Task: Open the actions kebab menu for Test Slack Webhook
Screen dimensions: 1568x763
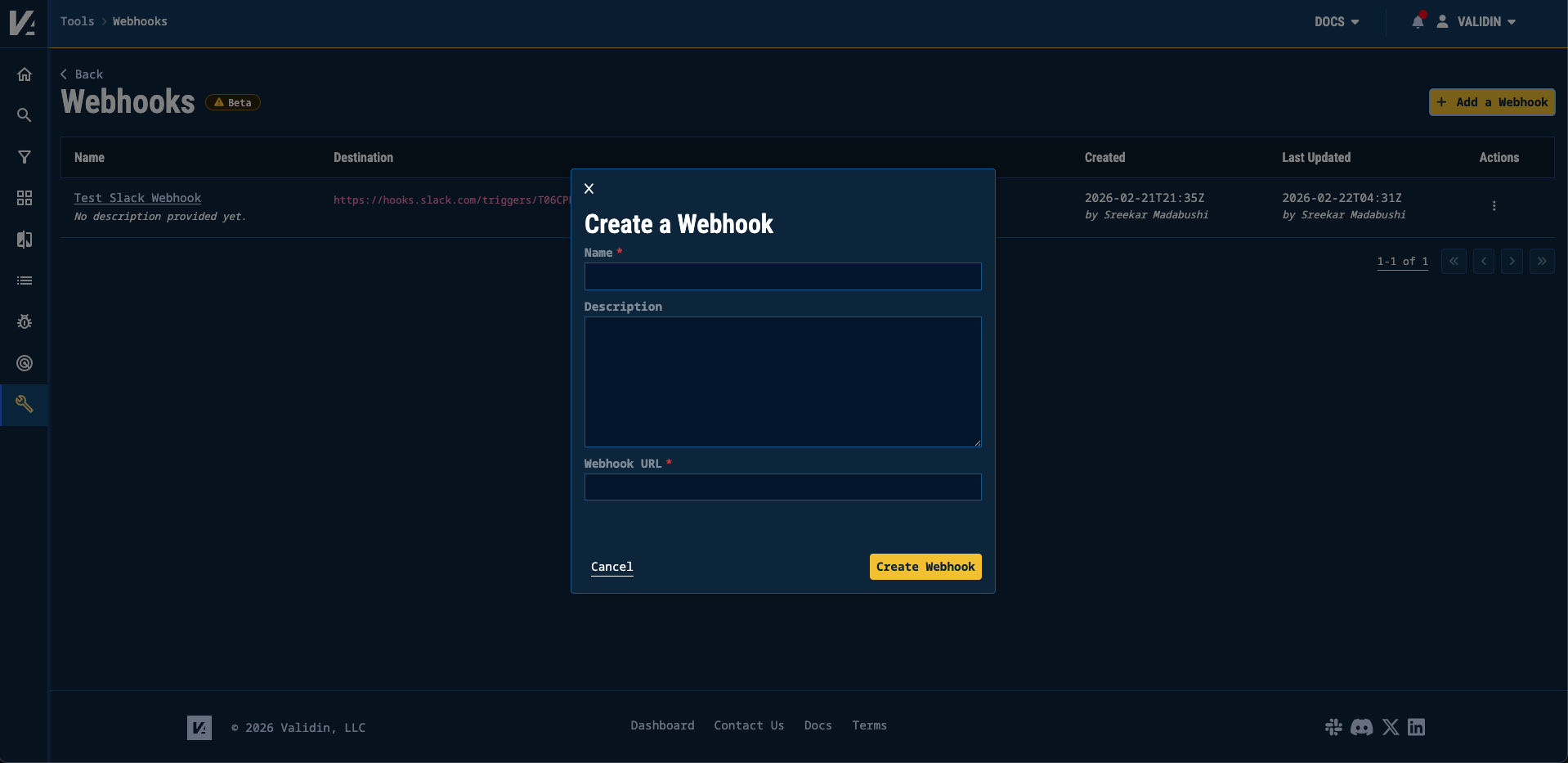Action: [1494, 205]
